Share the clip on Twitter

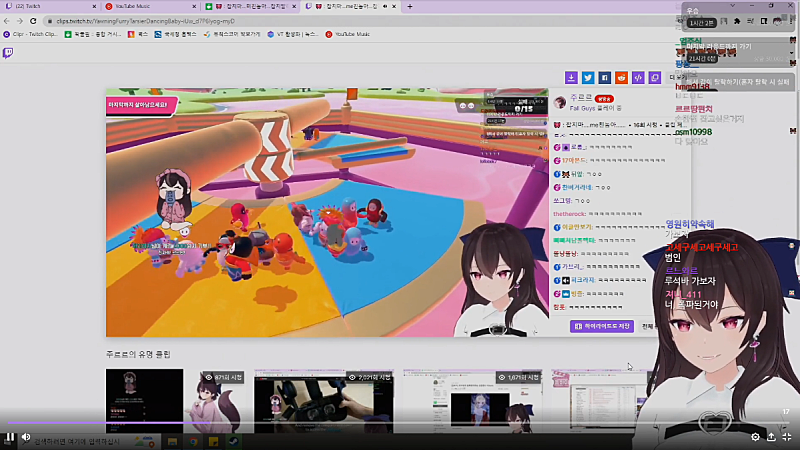click(588, 77)
